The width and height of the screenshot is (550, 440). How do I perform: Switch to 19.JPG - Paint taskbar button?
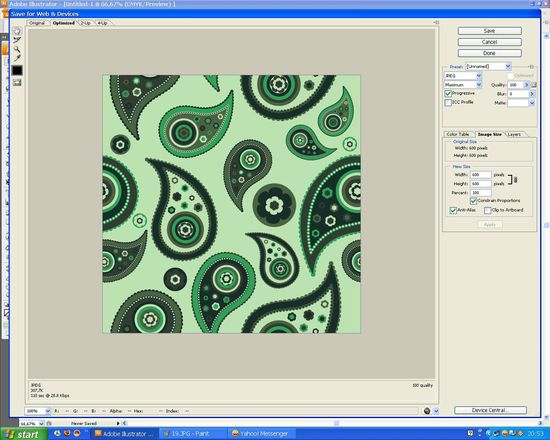pos(192,434)
